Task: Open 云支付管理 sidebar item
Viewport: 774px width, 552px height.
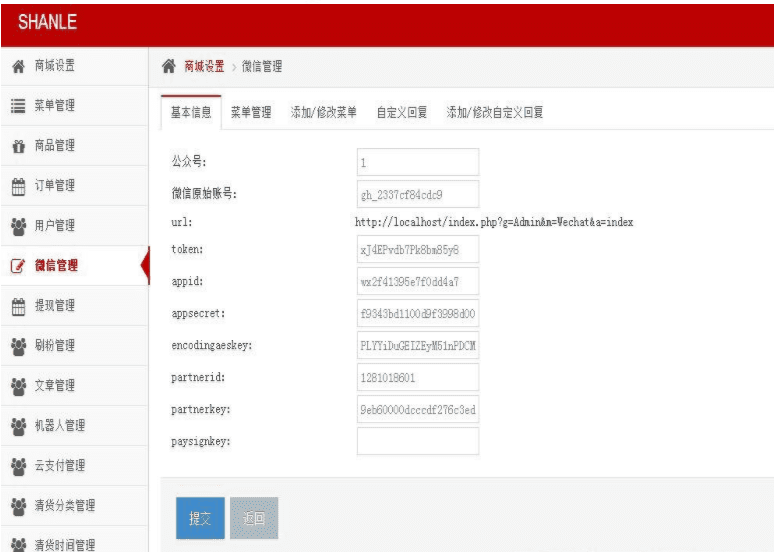Action: pyautogui.click(x=74, y=466)
